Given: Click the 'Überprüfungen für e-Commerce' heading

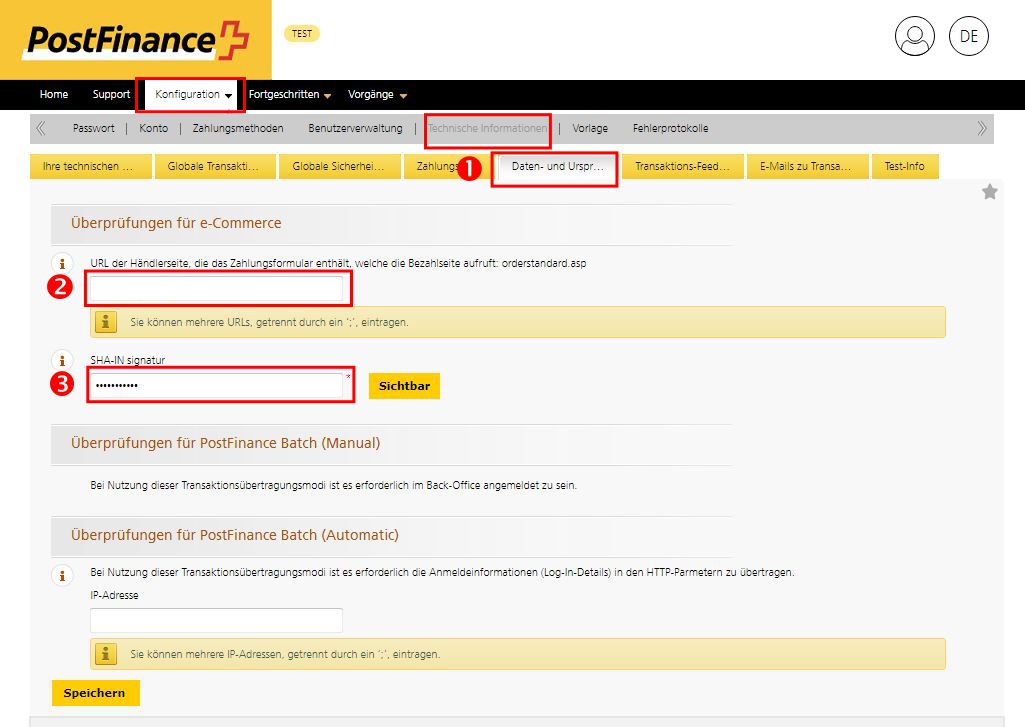Looking at the screenshot, I should 176,223.
